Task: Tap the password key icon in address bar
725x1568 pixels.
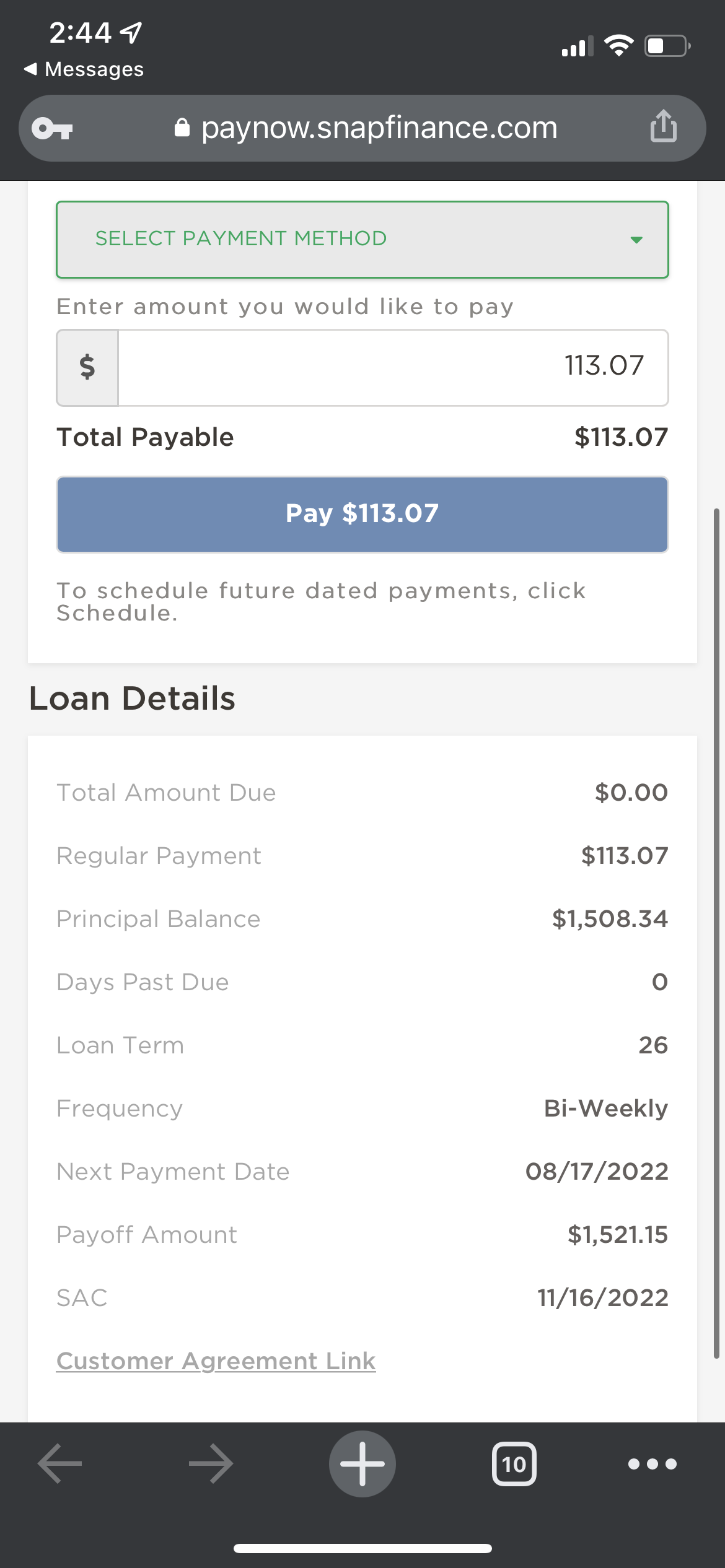Action: [x=53, y=129]
